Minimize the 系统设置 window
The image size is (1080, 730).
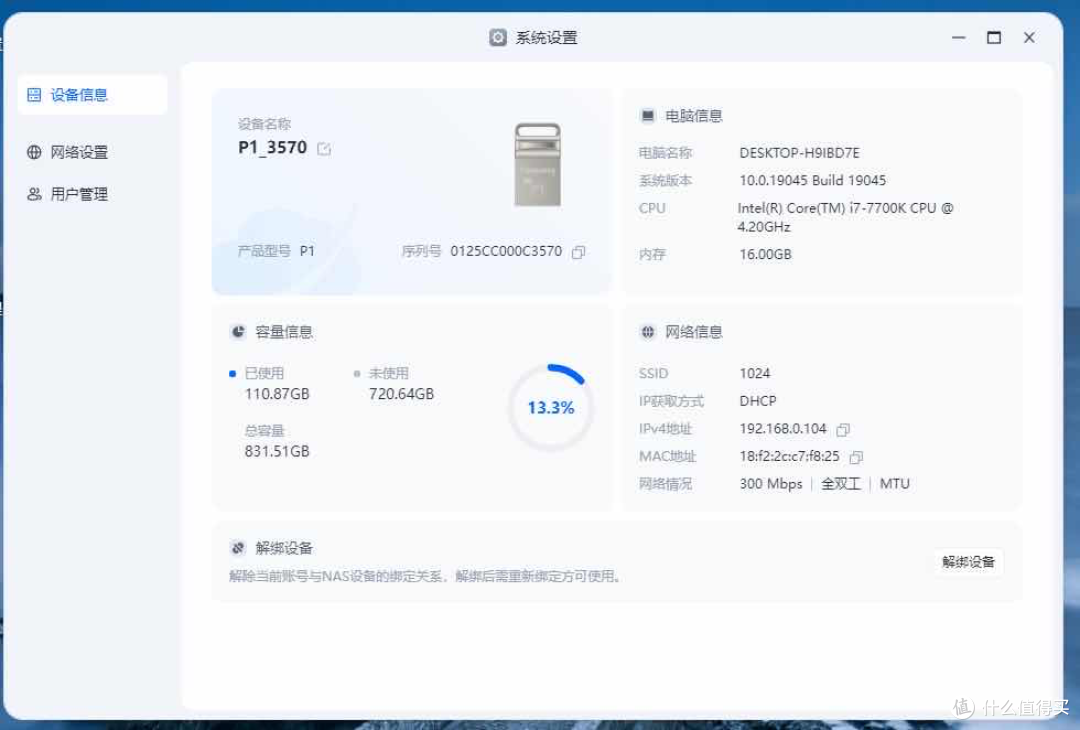click(x=959, y=37)
